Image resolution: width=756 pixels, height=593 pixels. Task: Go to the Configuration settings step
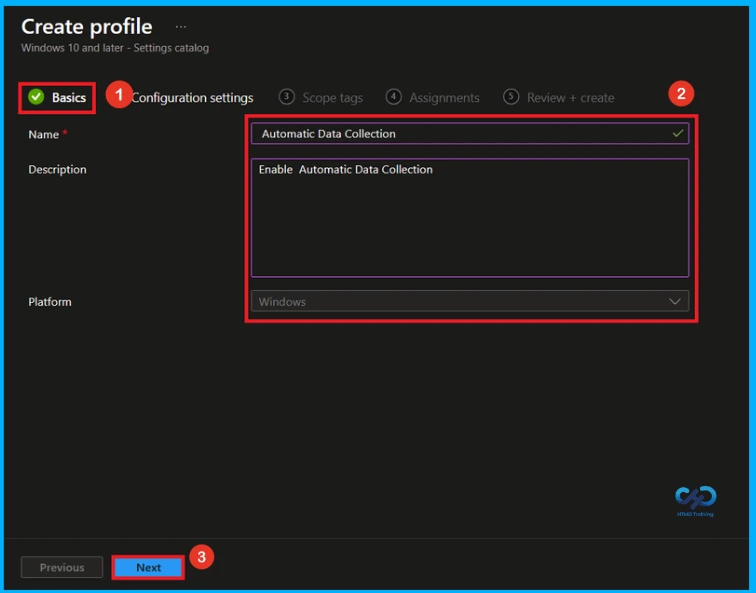pos(192,98)
